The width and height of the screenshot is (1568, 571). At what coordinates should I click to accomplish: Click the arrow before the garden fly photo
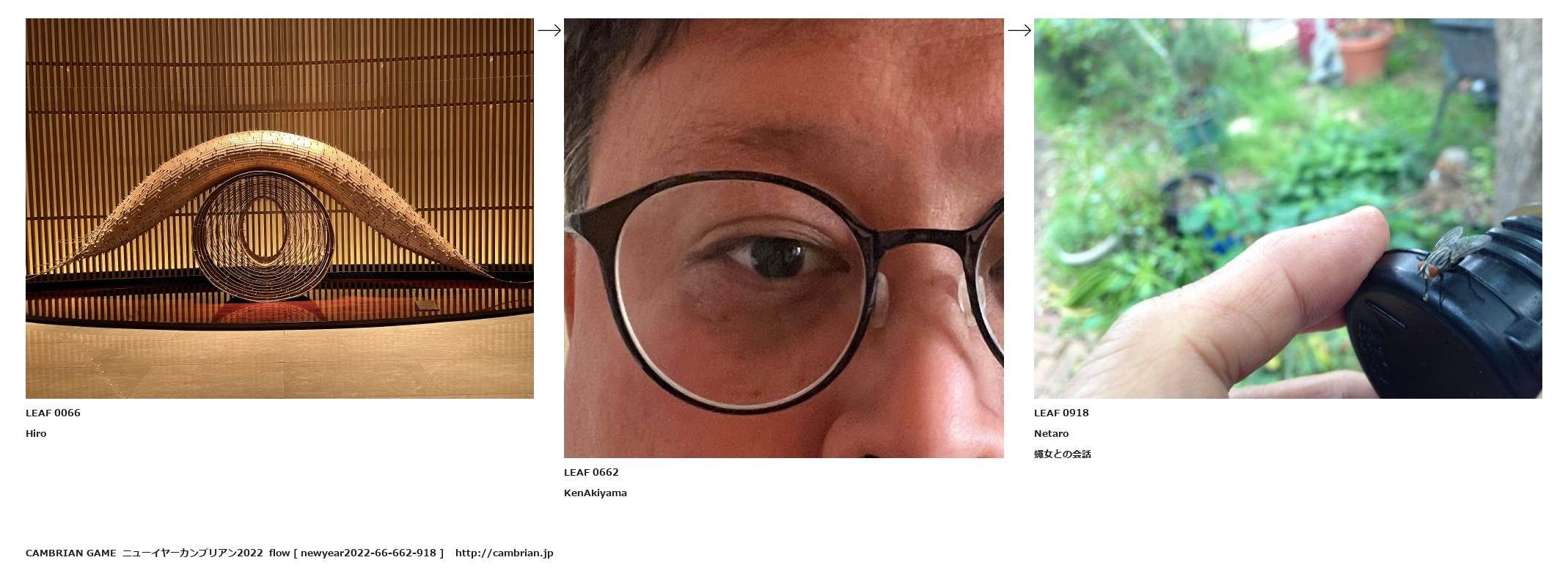[1019, 30]
